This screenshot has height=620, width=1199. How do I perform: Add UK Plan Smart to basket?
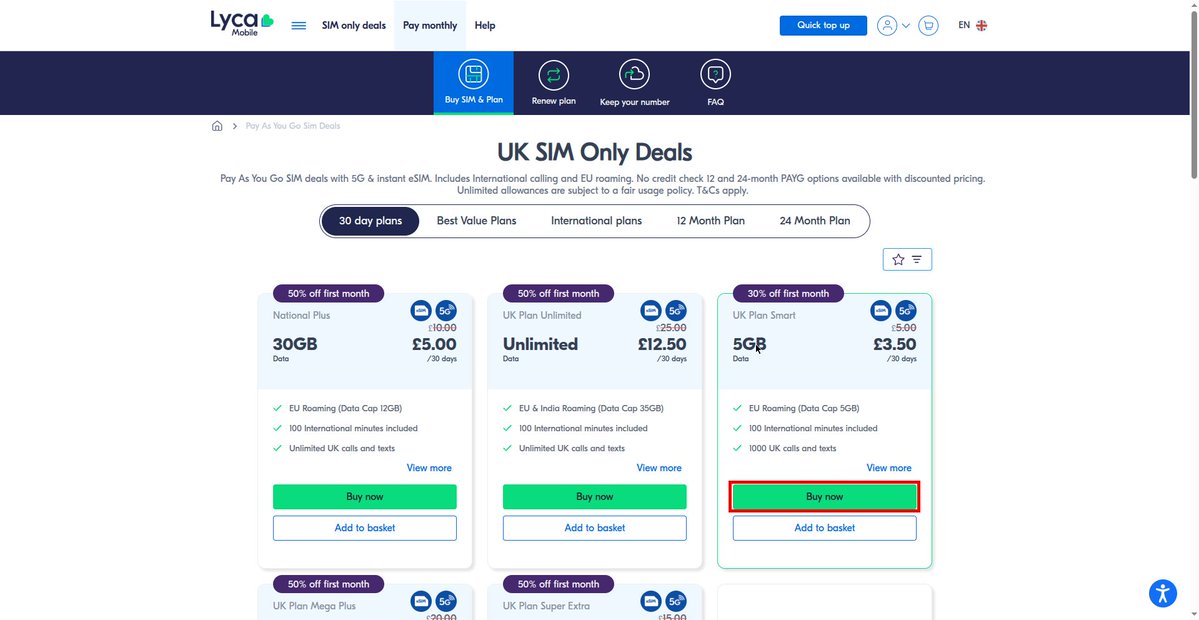(824, 528)
